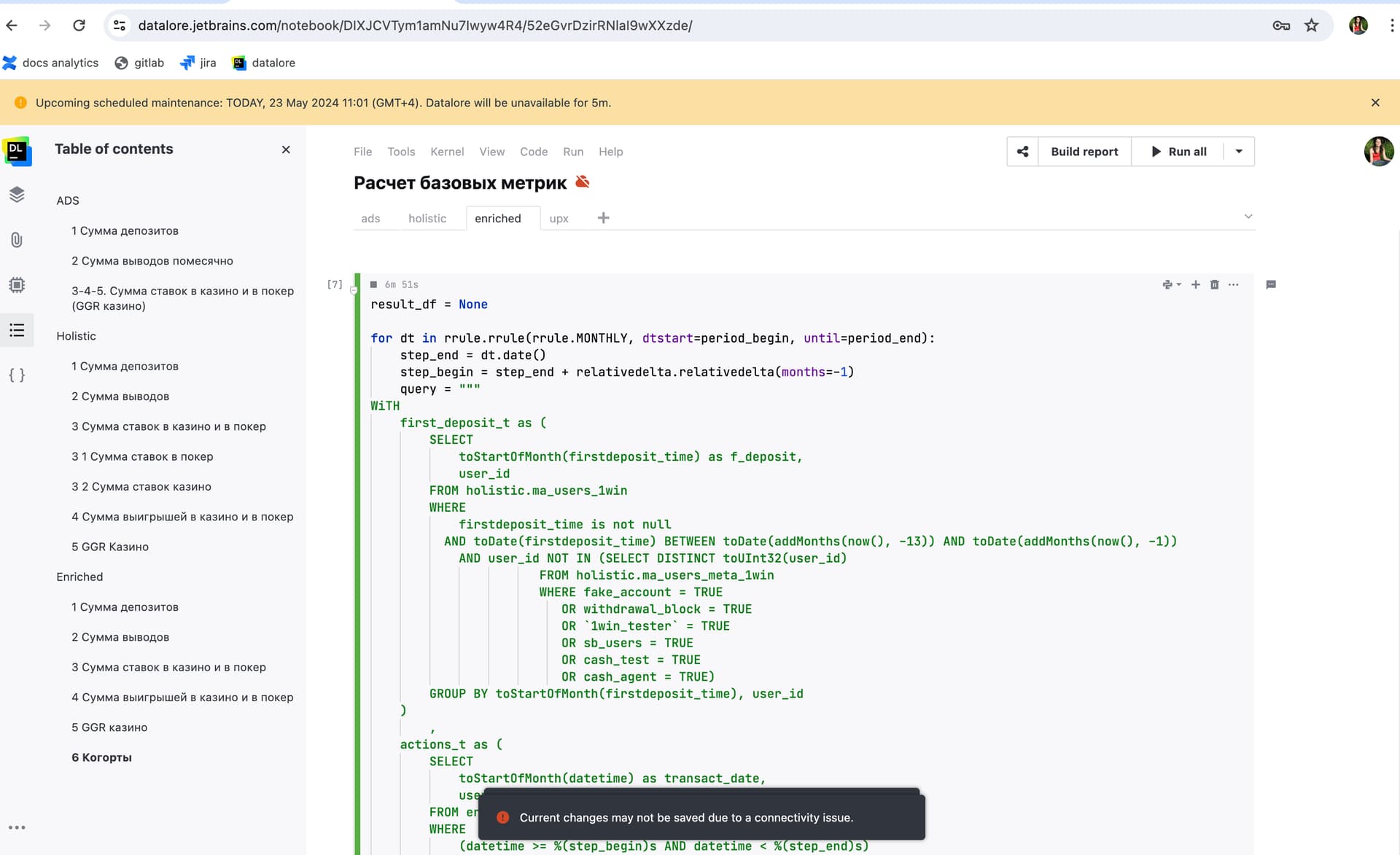Delete cell using trash icon

[x=1214, y=285]
